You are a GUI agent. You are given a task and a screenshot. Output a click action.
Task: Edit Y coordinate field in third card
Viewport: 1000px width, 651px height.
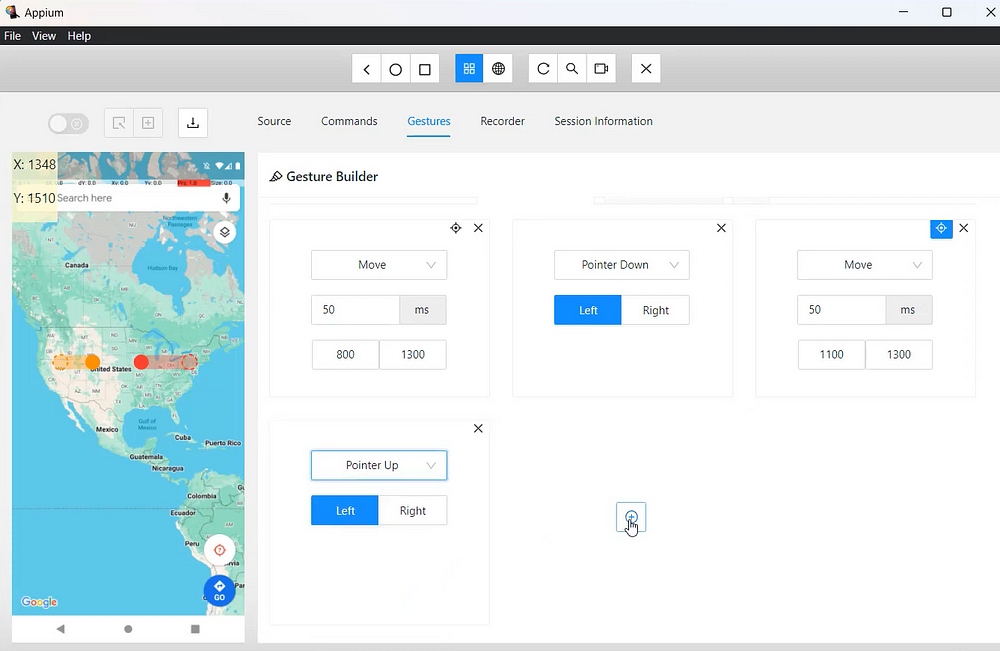pyautogui.click(x=899, y=355)
